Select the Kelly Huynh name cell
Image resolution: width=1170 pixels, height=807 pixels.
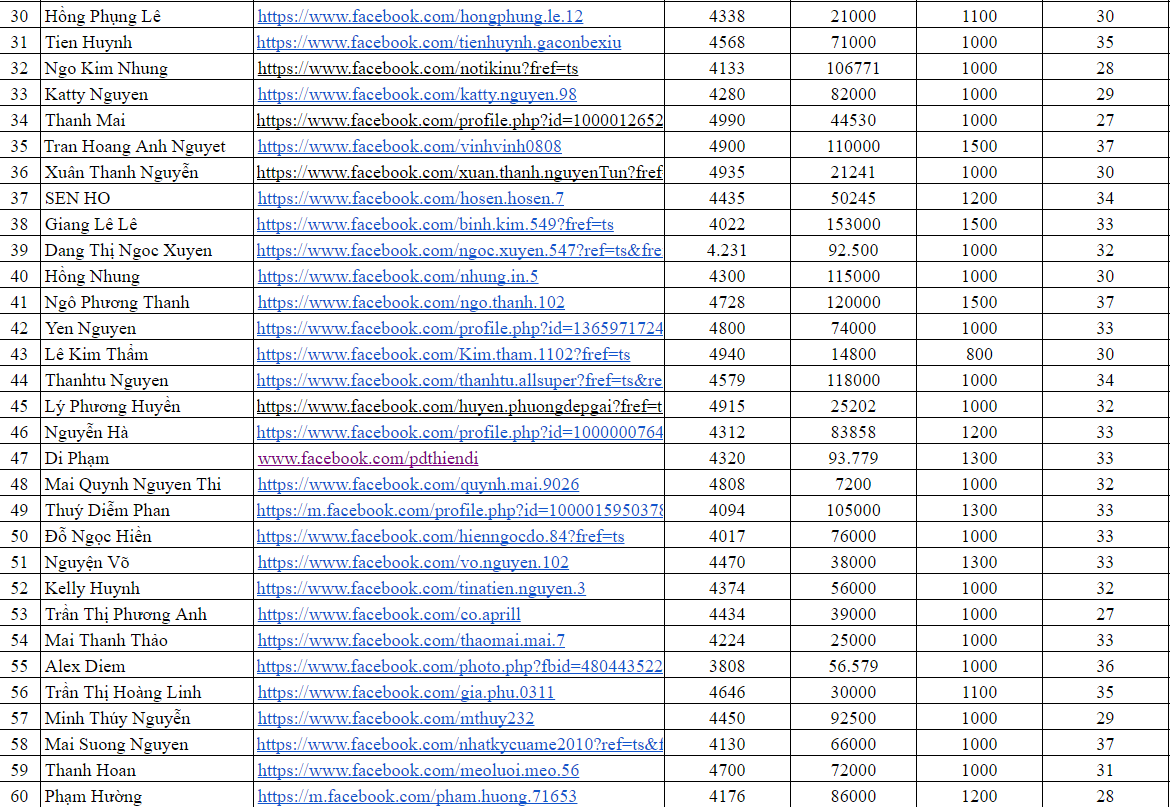click(92, 589)
